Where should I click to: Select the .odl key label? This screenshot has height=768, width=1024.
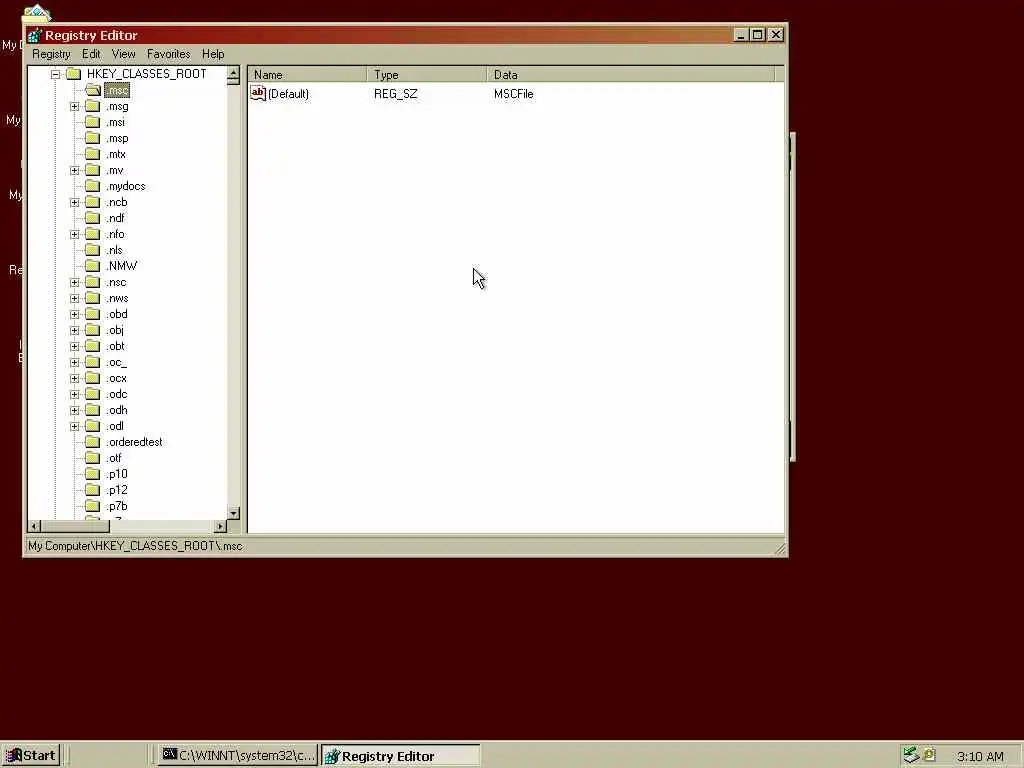point(115,426)
